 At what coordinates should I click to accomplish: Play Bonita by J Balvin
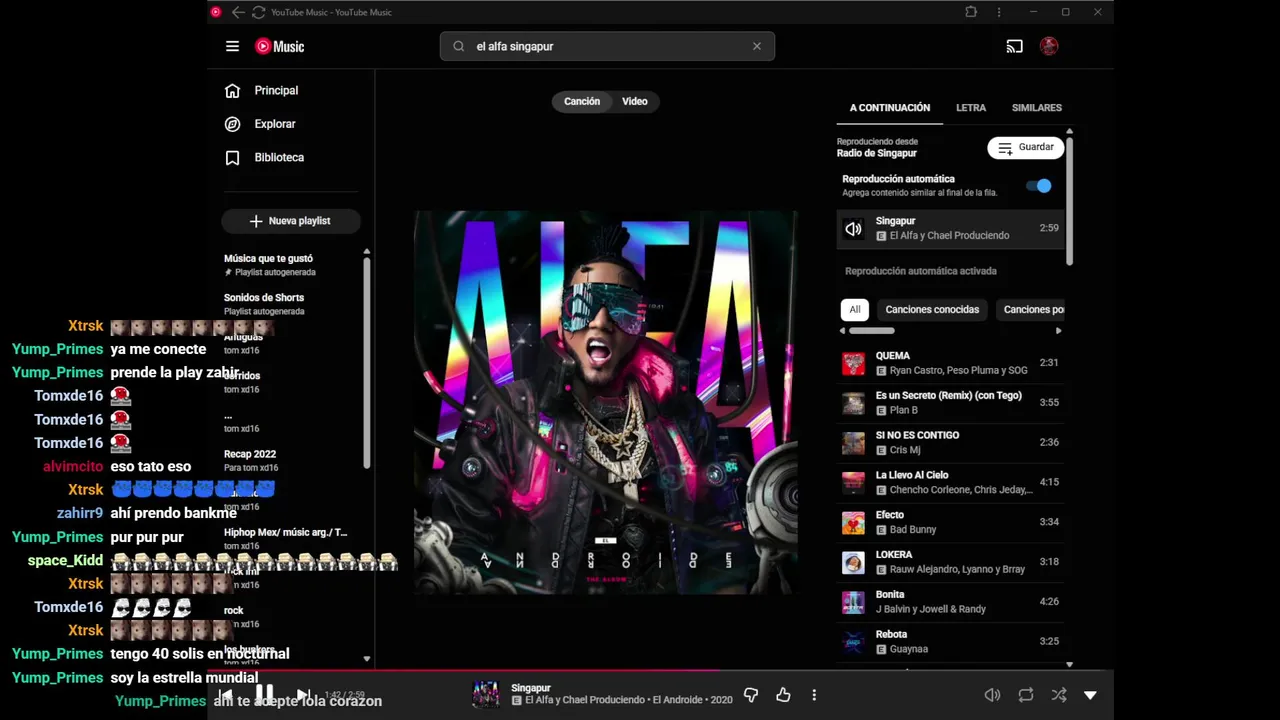click(950, 602)
